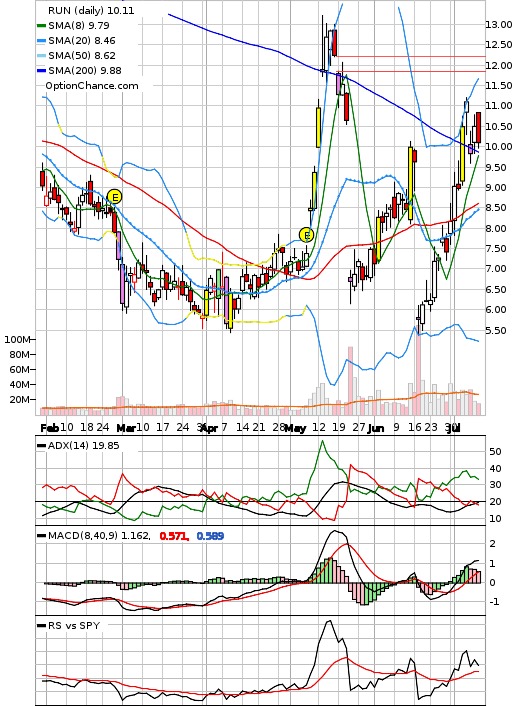Image resolution: width=526 pixels, height=706 pixels.
Task: Click the tallest pink volume bar in June
Action: coord(418,373)
